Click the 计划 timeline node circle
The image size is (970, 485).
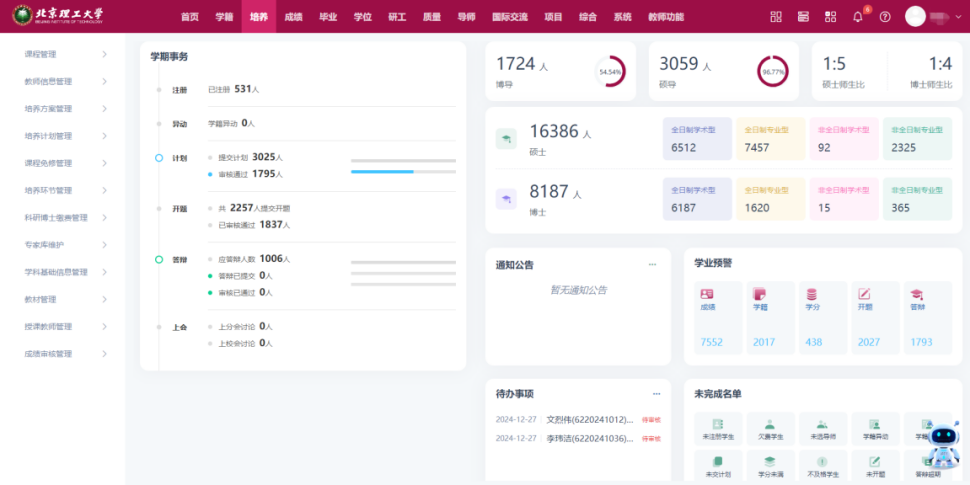point(158,158)
